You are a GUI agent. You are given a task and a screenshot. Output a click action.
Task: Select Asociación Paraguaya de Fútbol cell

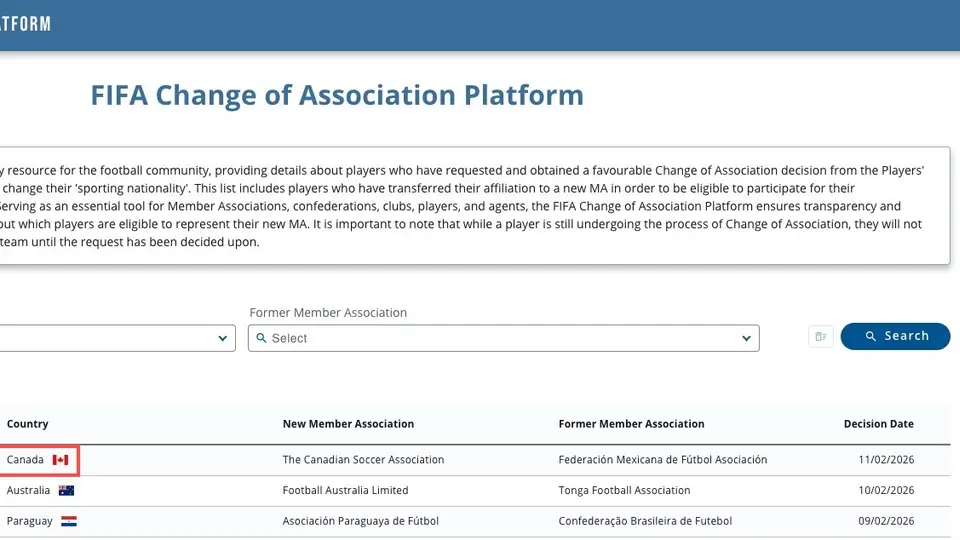pyautogui.click(x=361, y=521)
